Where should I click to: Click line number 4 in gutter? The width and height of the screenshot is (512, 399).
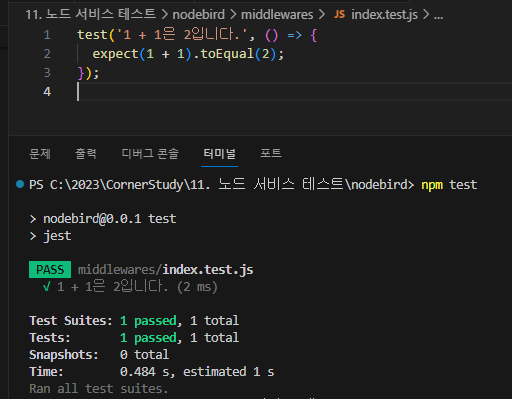click(x=47, y=92)
